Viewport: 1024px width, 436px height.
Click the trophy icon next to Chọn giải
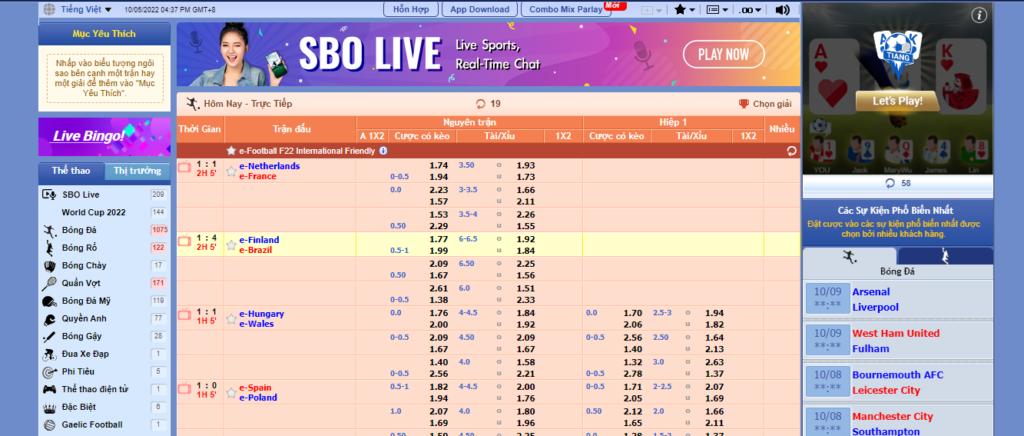coord(744,104)
